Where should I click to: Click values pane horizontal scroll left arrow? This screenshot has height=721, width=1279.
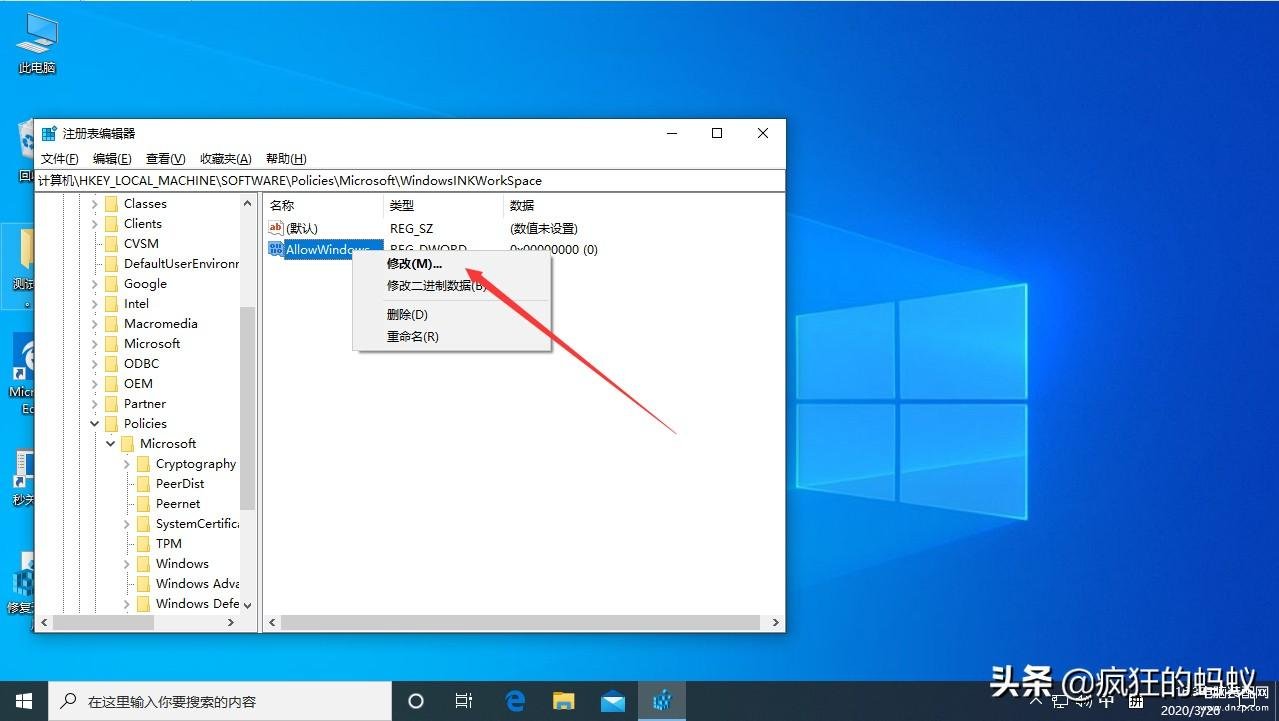273,622
